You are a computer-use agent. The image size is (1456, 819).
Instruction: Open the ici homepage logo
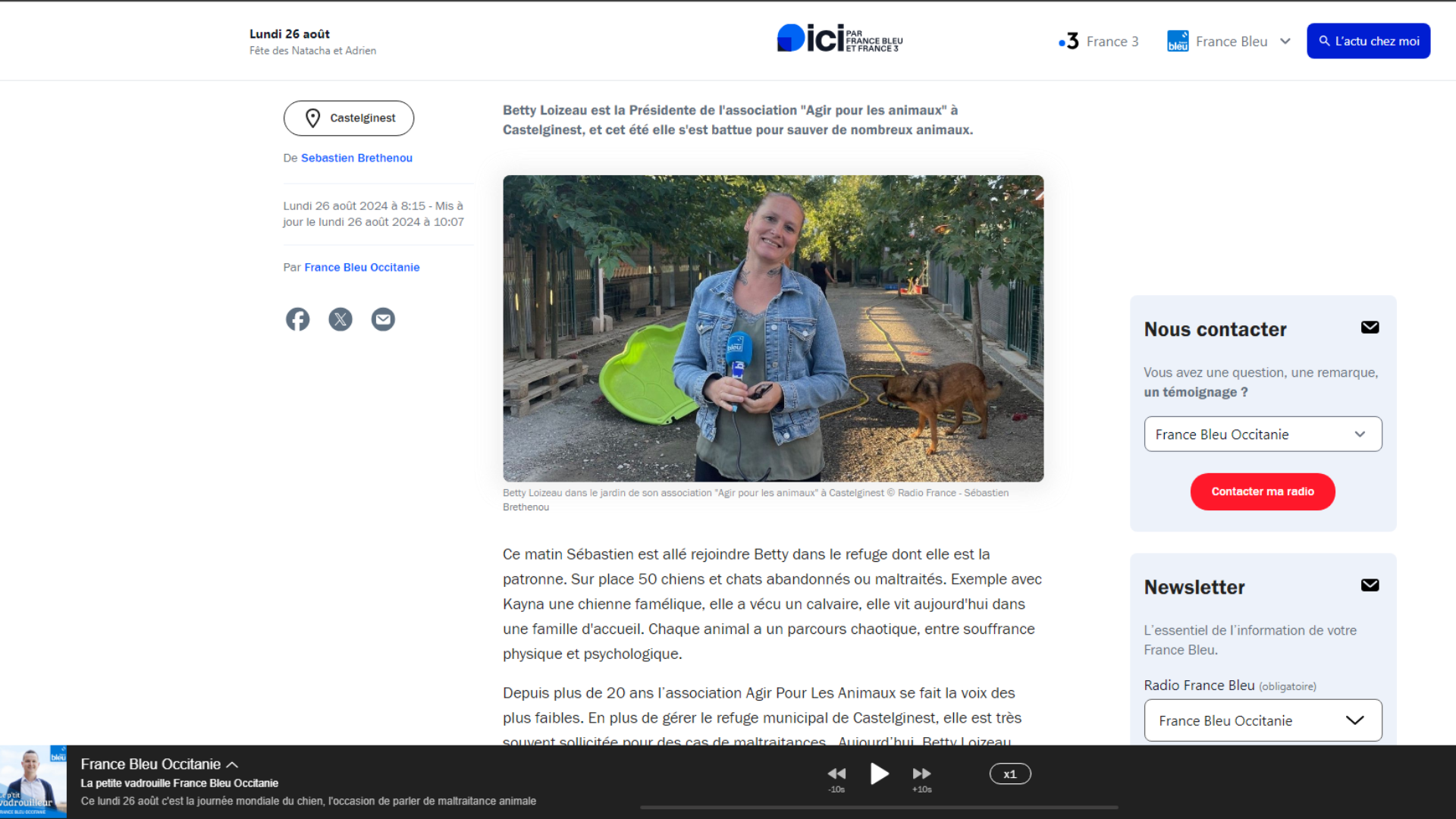(x=840, y=39)
